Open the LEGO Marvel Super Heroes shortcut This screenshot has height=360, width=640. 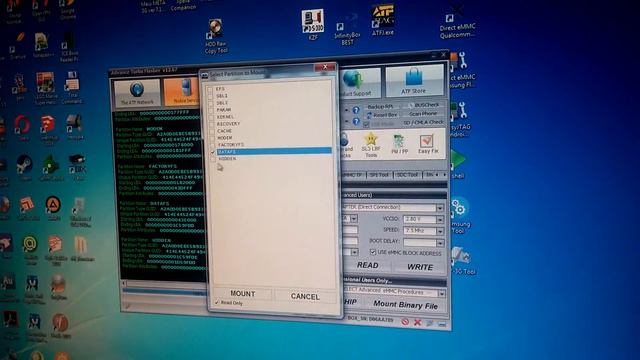click(46, 88)
